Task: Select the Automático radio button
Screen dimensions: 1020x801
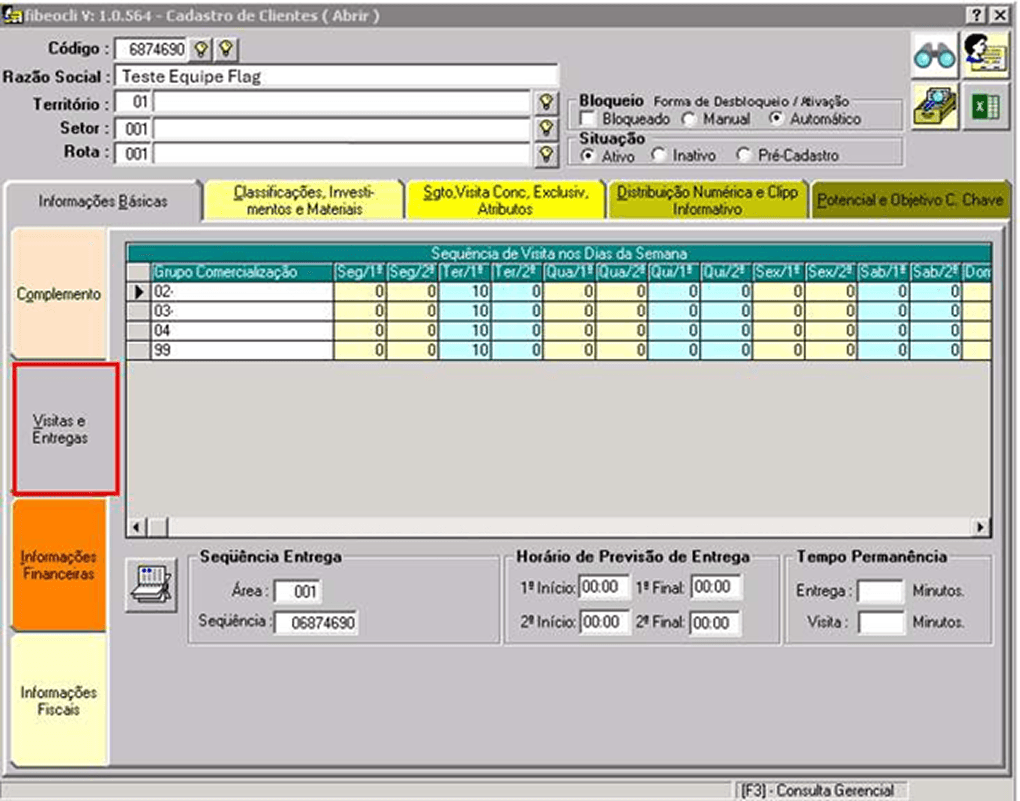Action: pos(775,118)
